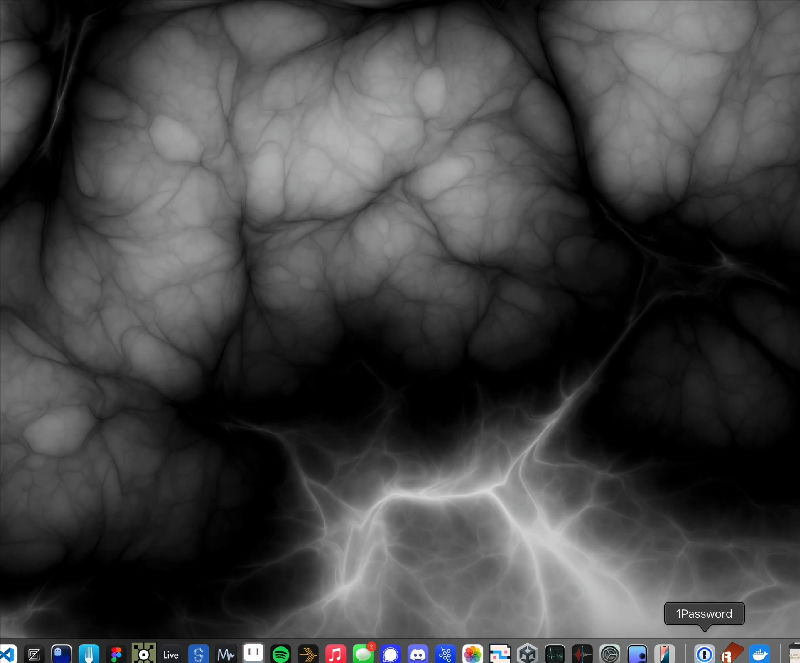Launch the Mindustry game from the Dock
The height and width of the screenshot is (663, 800).
click(143, 653)
